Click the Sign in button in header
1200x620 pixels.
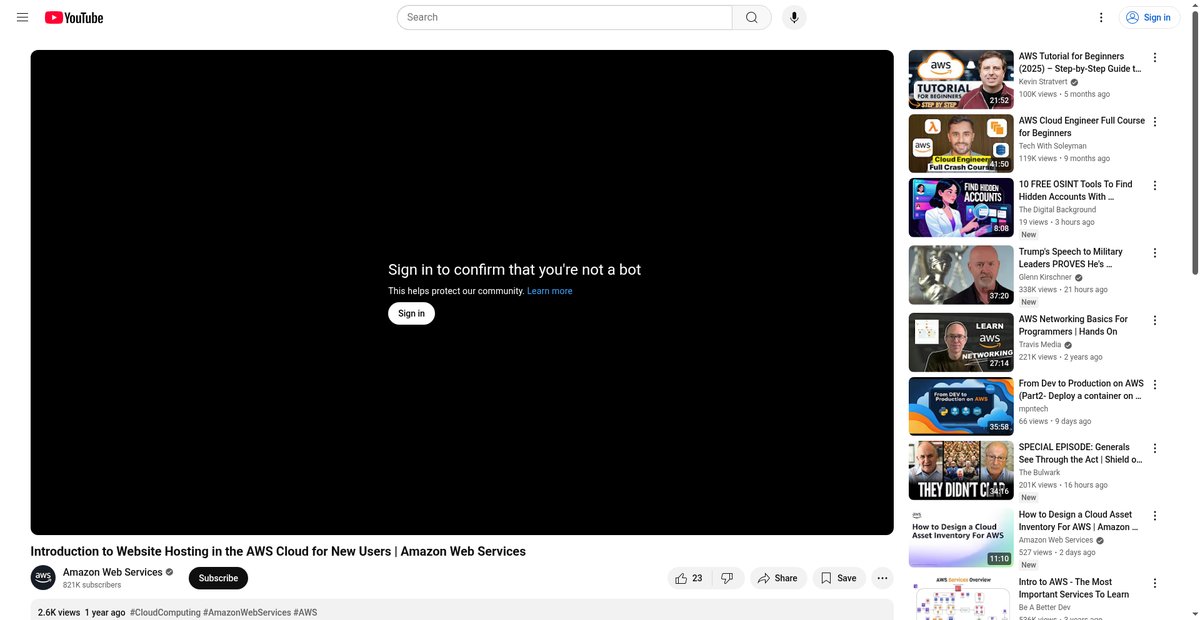(x=1148, y=17)
